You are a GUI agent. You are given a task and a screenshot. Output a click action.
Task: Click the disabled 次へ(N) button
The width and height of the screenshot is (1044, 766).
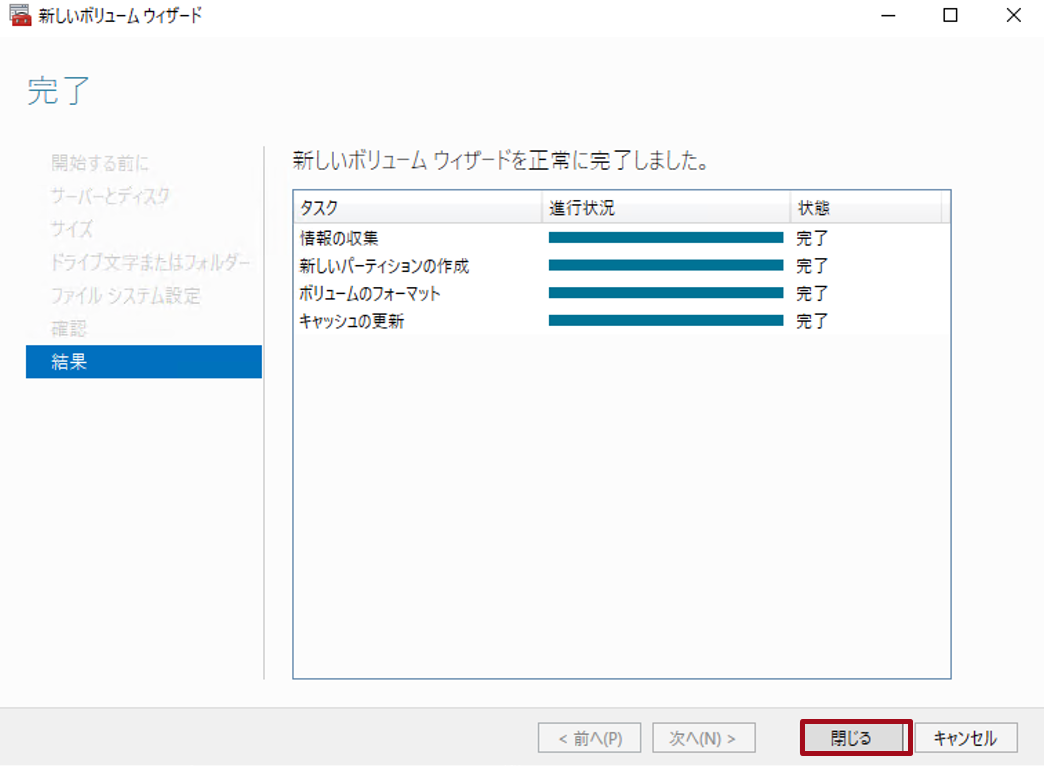click(703, 738)
